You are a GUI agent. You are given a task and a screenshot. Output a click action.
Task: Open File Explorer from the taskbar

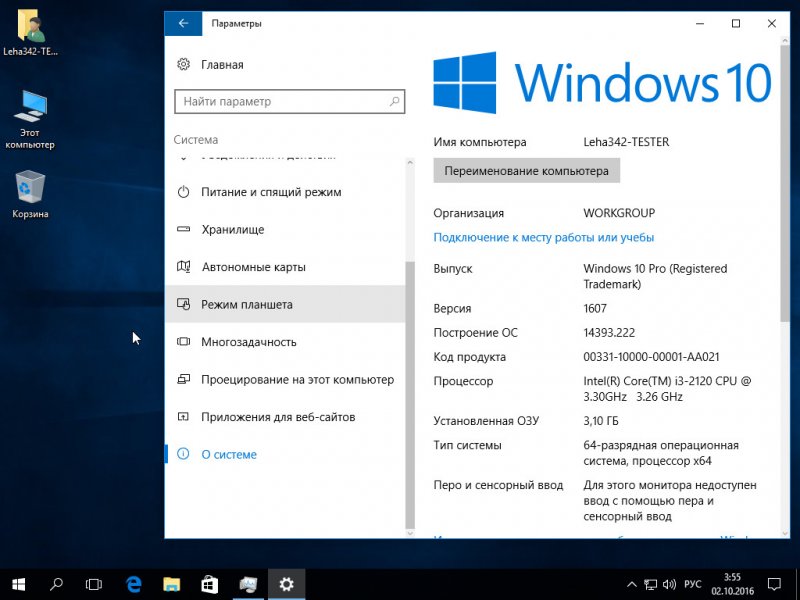pyautogui.click(x=172, y=583)
